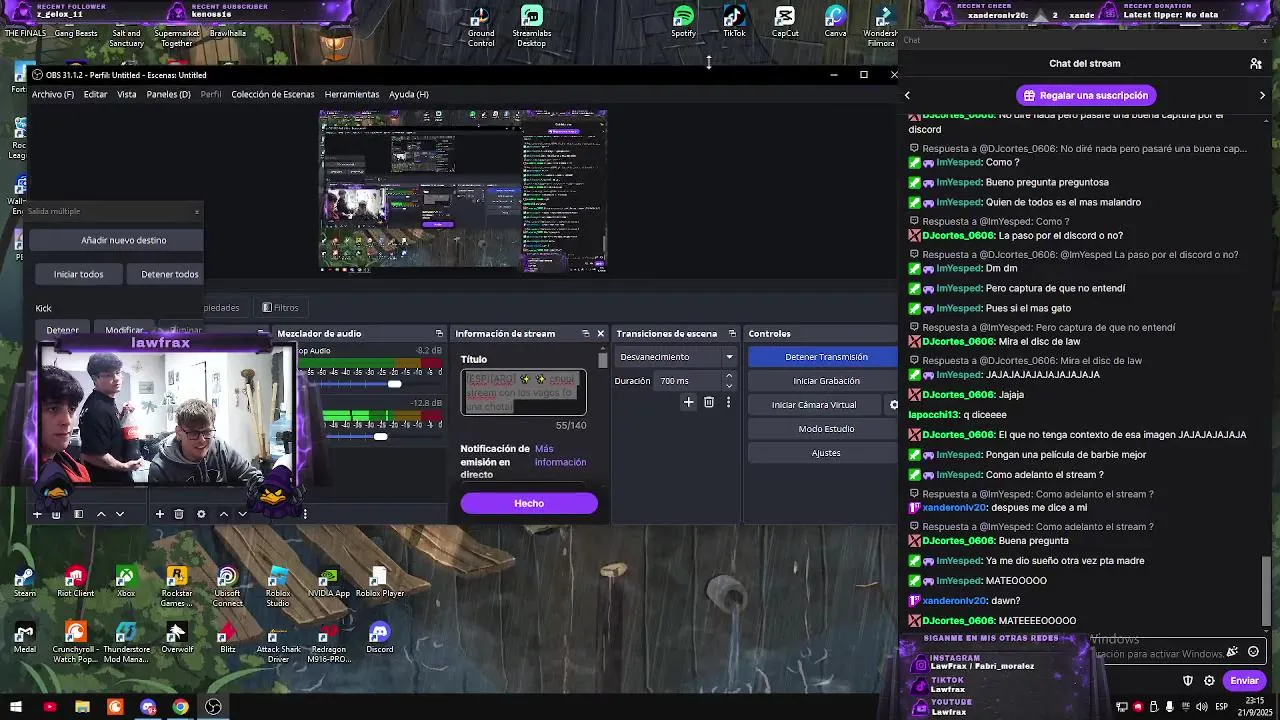Open Streamlabs Desktop shortcut
This screenshot has width=1280, height=720.
click(531, 26)
